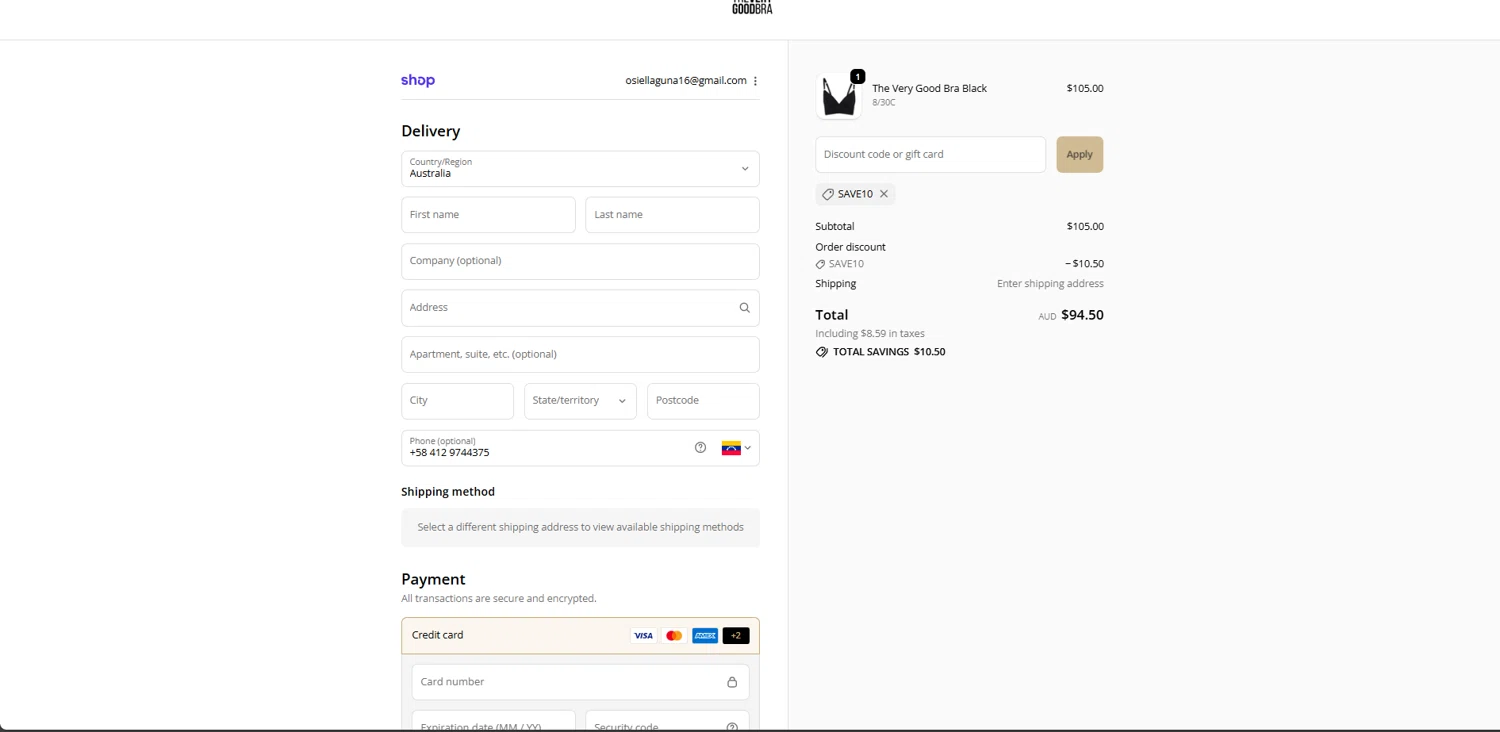The width and height of the screenshot is (1500, 732).
Task: Click the Subtotal label
Action: coord(835,227)
